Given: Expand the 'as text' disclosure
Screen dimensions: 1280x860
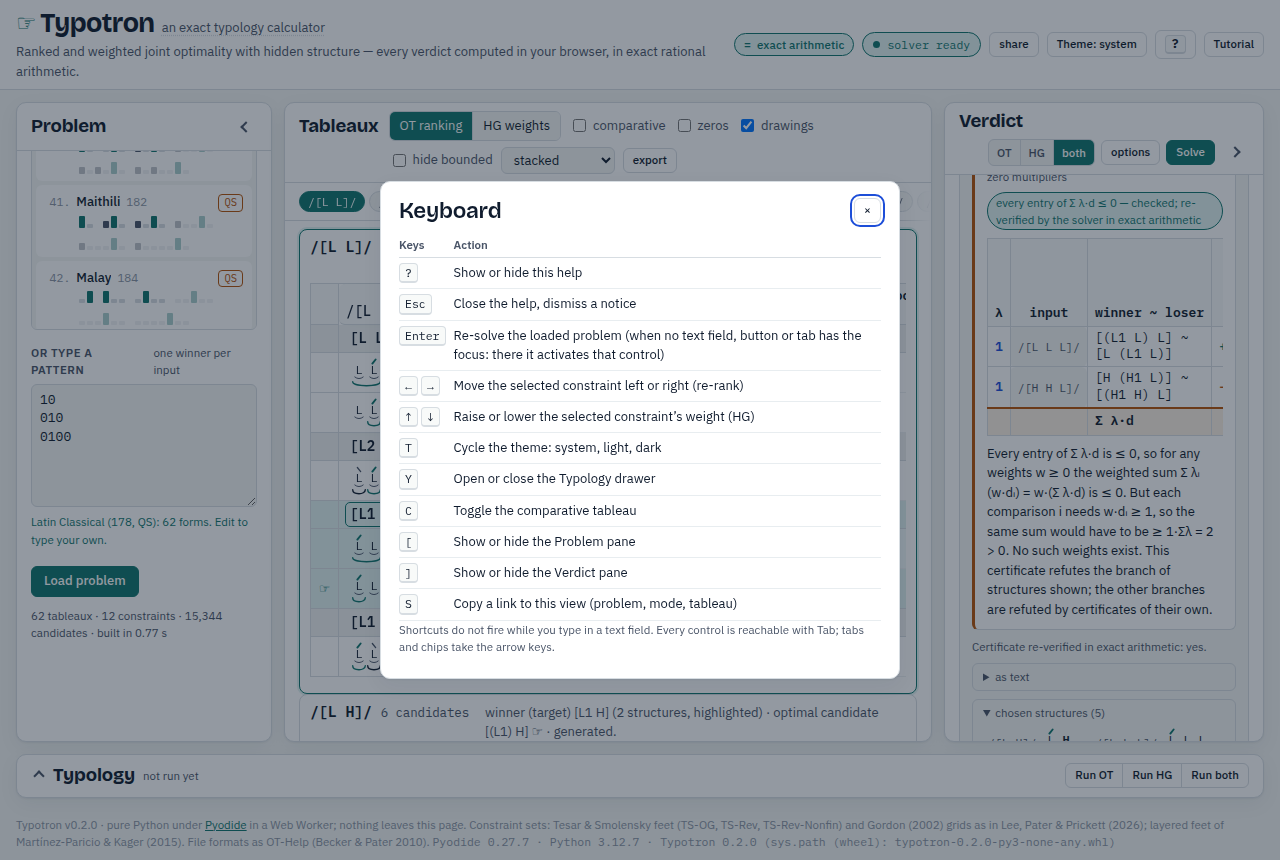Looking at the screenshot, I should [x=1104, y=677].
